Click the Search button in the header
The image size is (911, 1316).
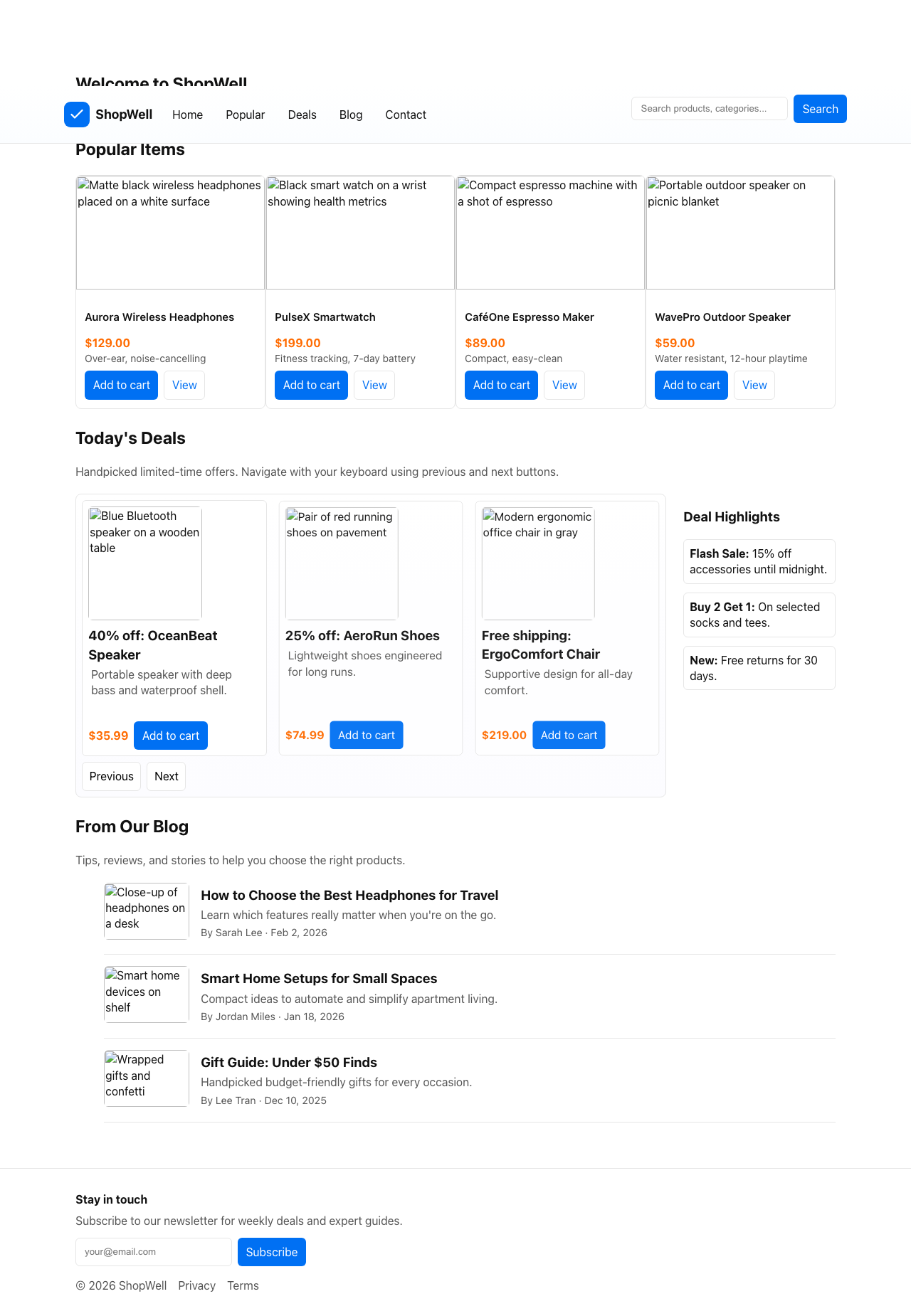819,109
